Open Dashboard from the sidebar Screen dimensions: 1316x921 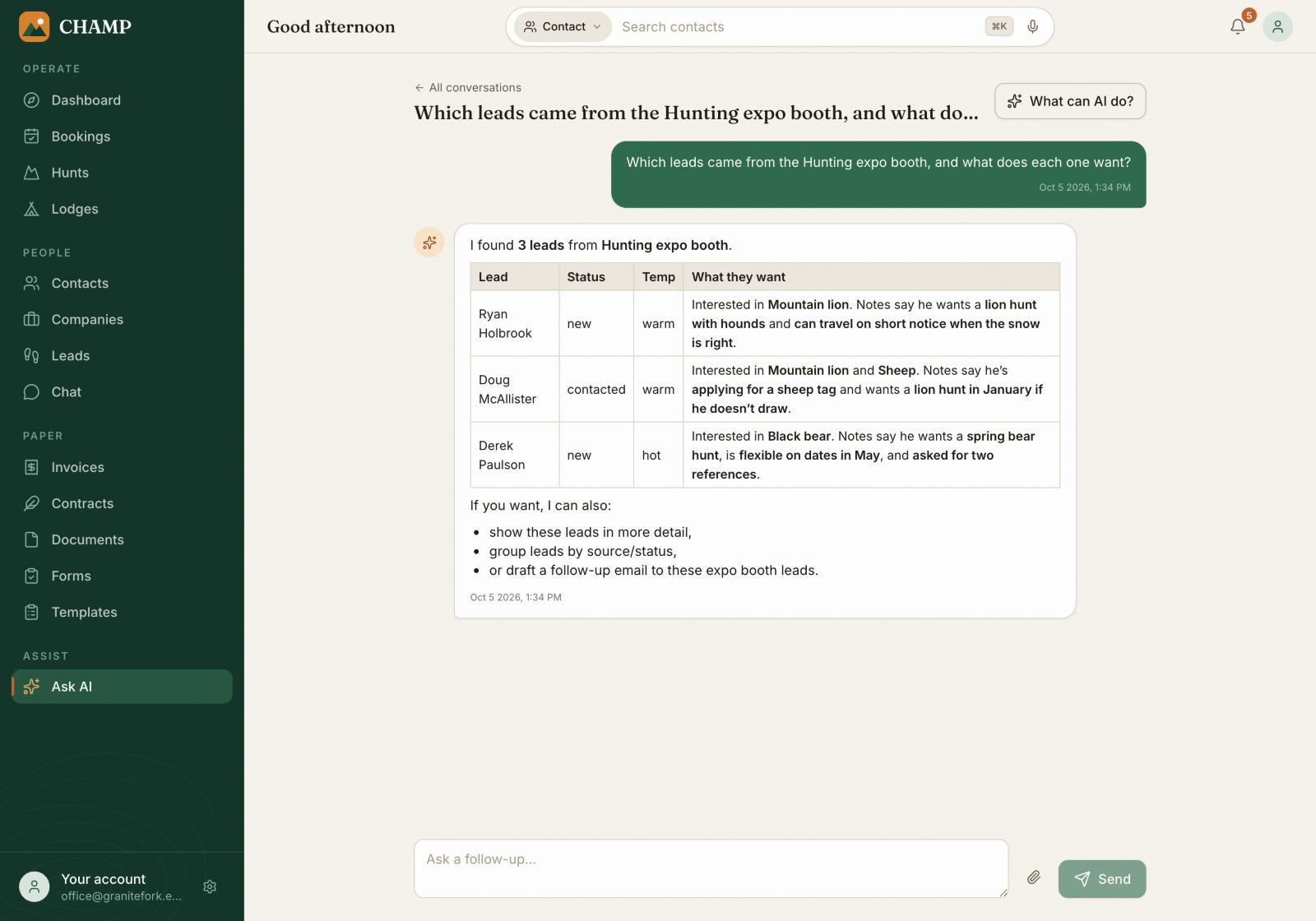click(x=122, y=100)
